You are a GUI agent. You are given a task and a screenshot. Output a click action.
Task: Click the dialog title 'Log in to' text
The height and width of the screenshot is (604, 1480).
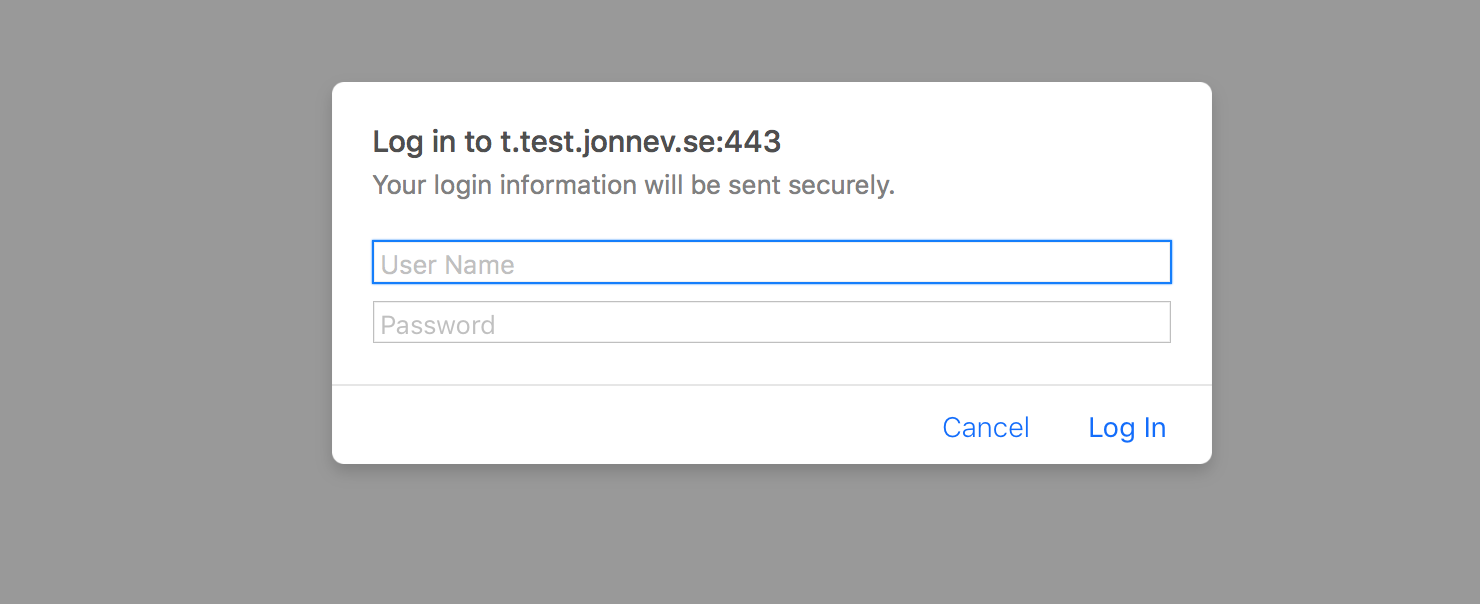click(x=432, y=142)
